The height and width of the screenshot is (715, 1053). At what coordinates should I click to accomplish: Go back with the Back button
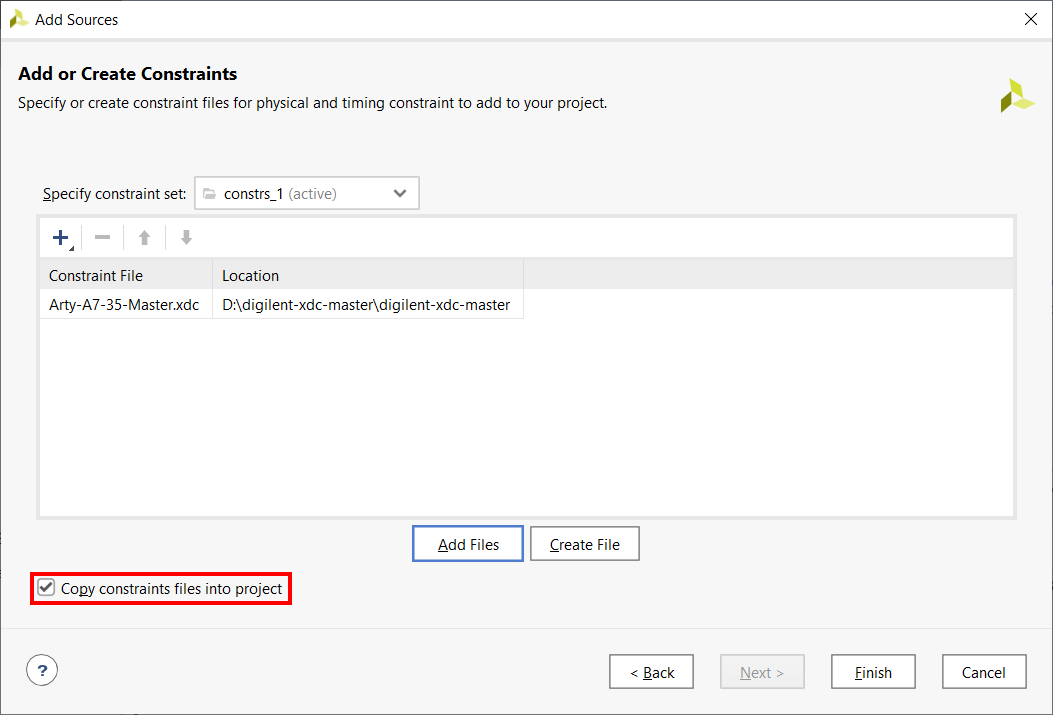[651, 672]
